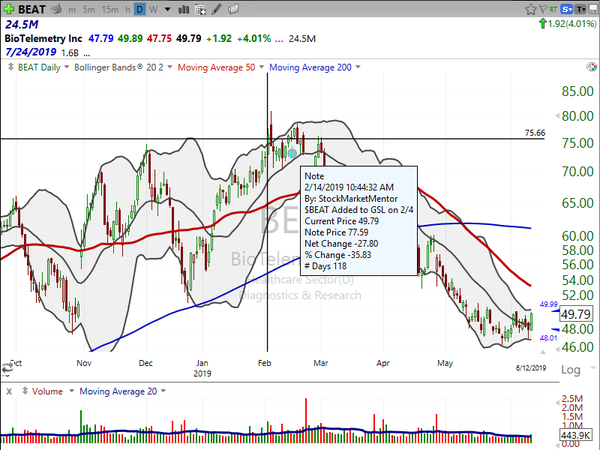Click the add indicator grid icon
The image size is (600, 450).
click(x=200, y=10)
